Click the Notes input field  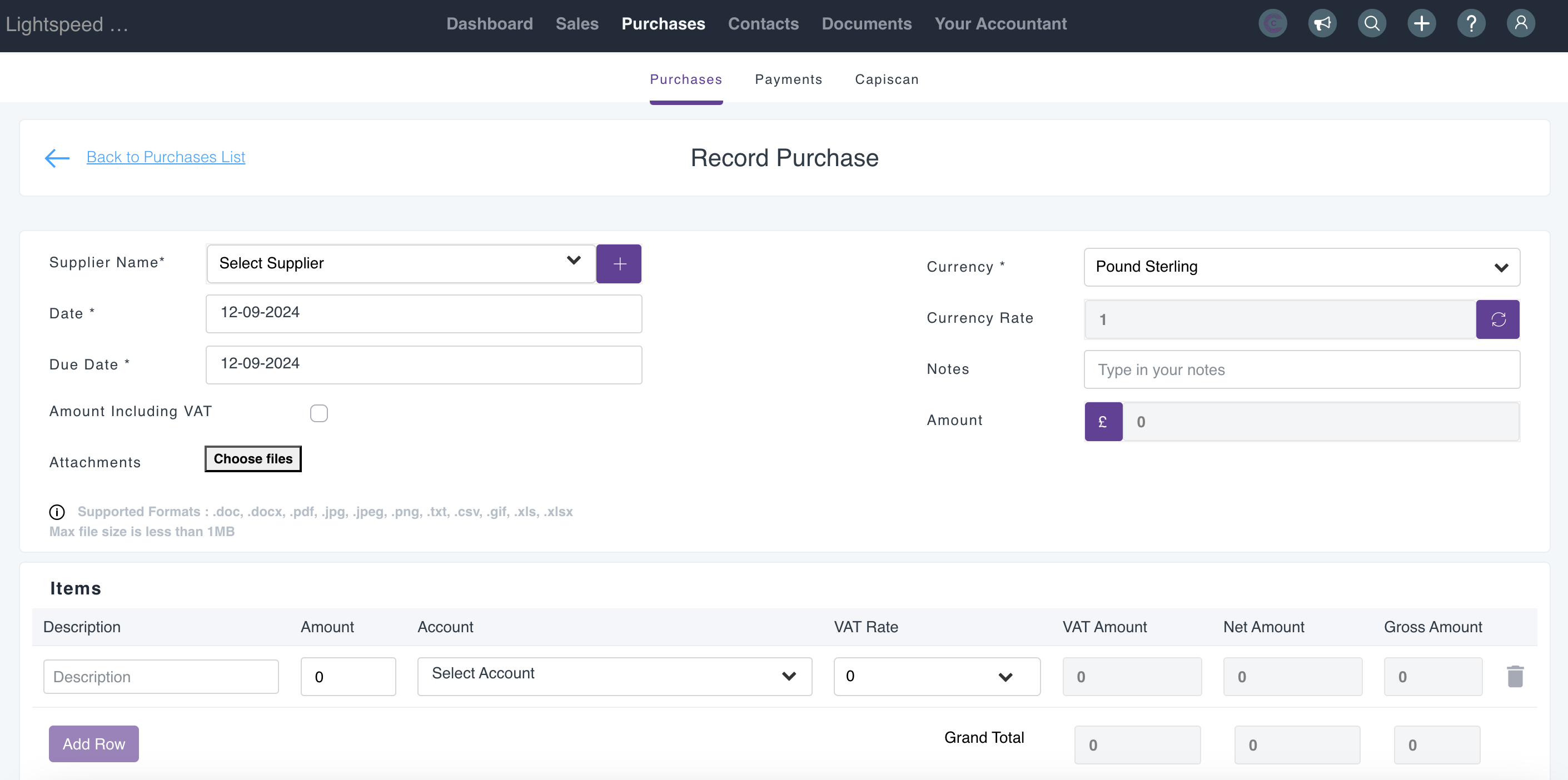1301,369
